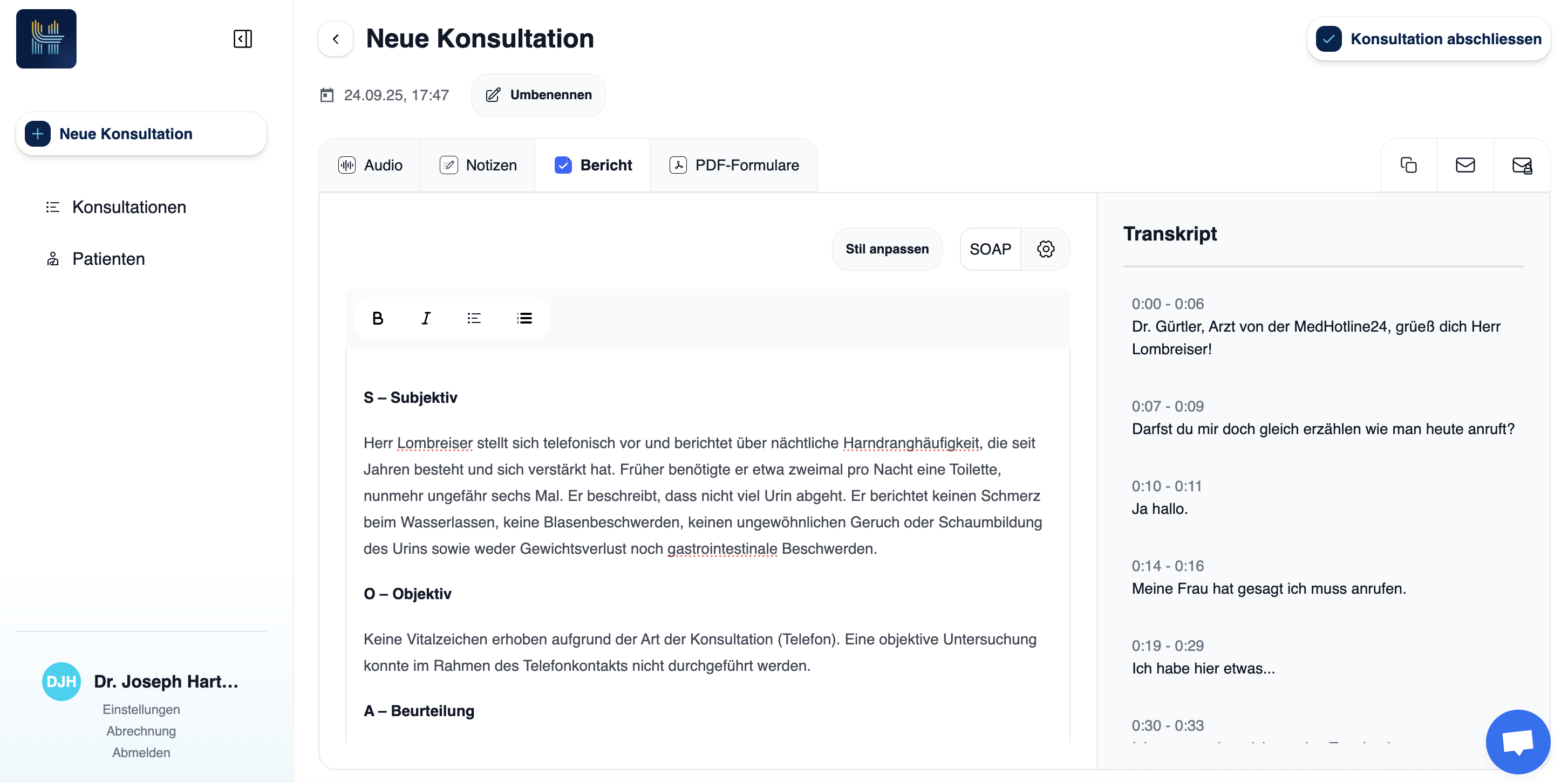The image size is (1568, 783).
Task: Toggle bold text formatting
Action: 377,318
